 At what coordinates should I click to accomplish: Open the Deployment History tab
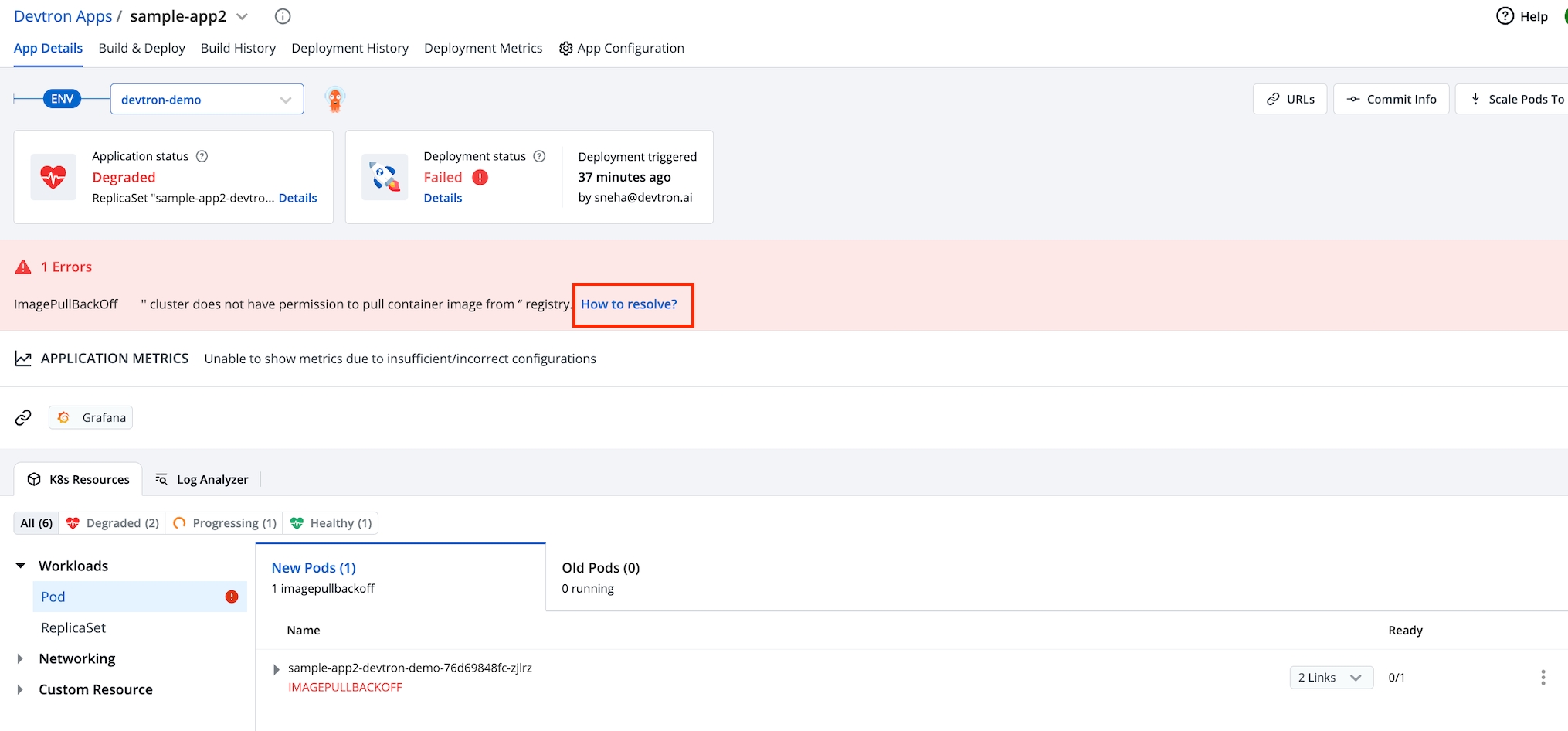350,48
